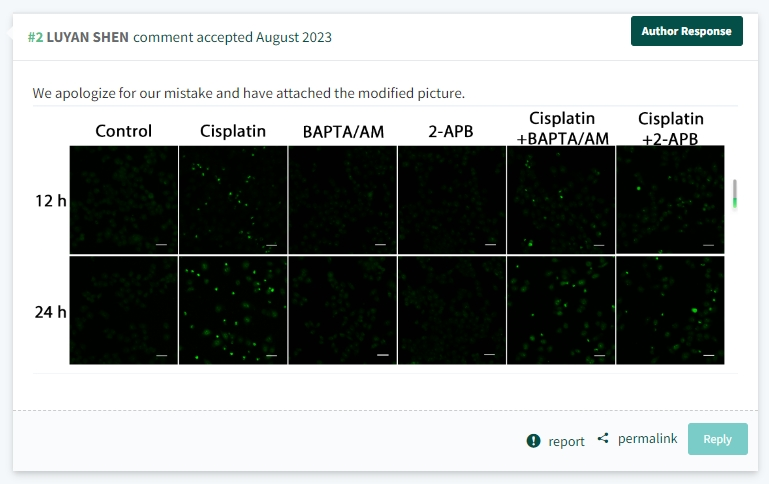Open the Author Response badge

click(x=687, y=31)
